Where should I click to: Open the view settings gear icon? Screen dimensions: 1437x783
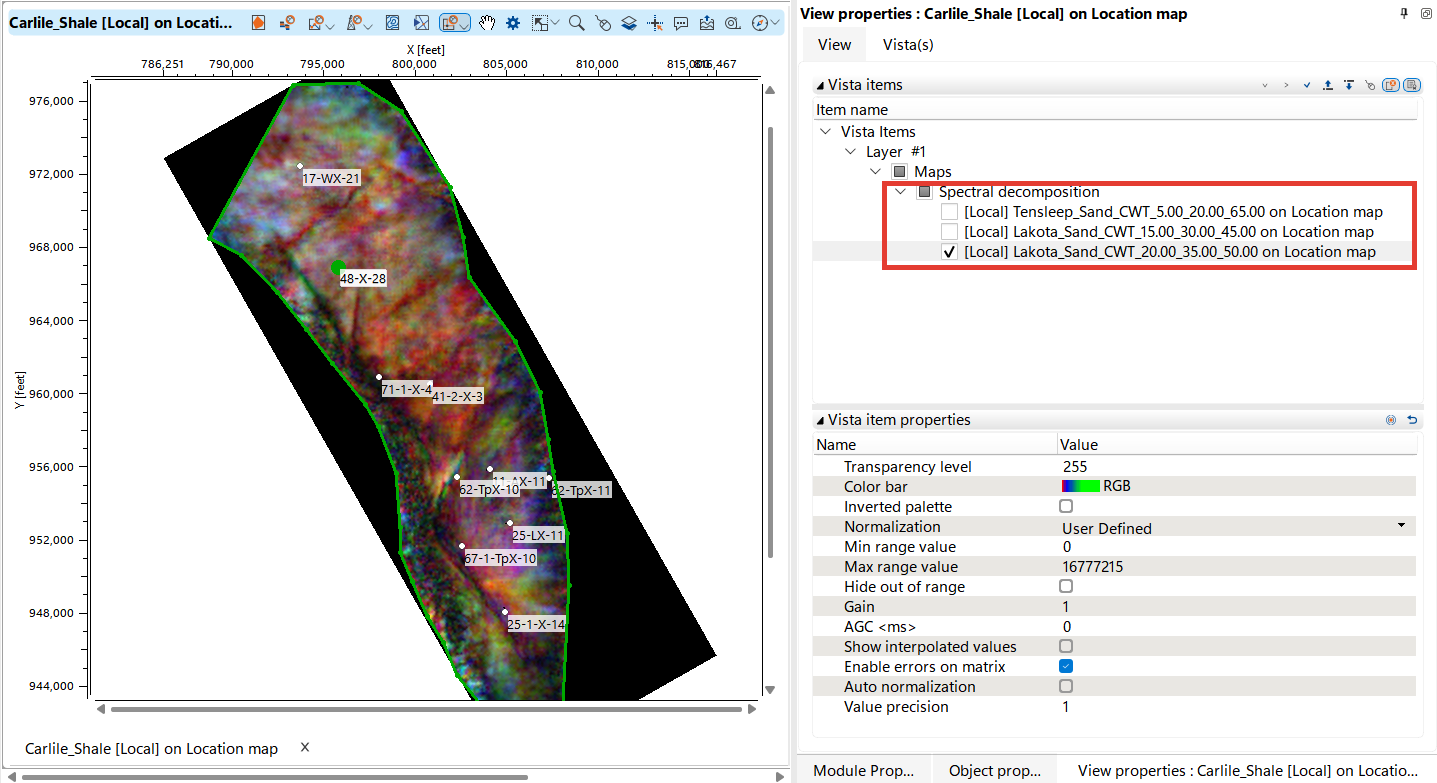point(512,22)
